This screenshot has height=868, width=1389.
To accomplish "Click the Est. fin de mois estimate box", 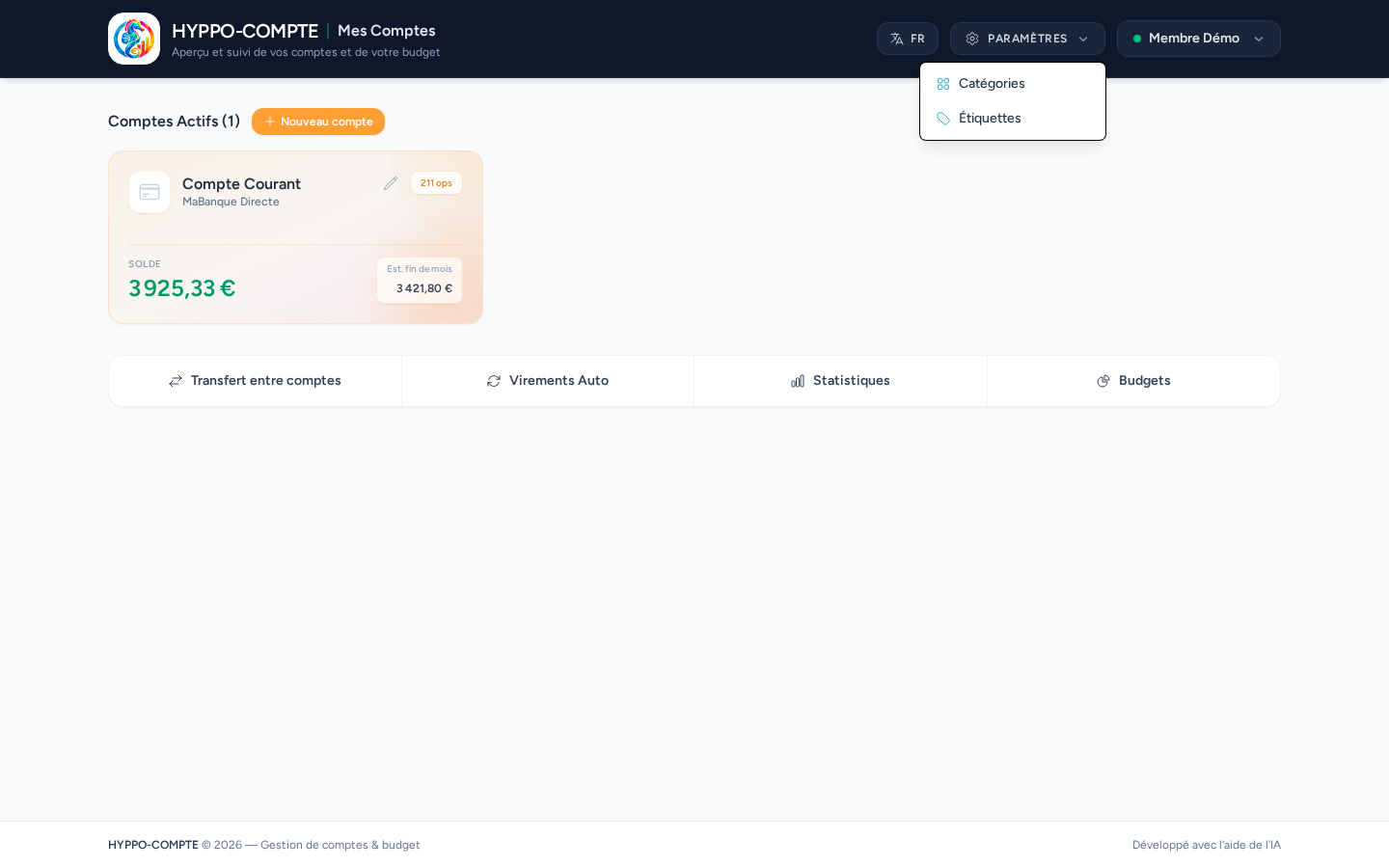I will (x=420, y=280).
